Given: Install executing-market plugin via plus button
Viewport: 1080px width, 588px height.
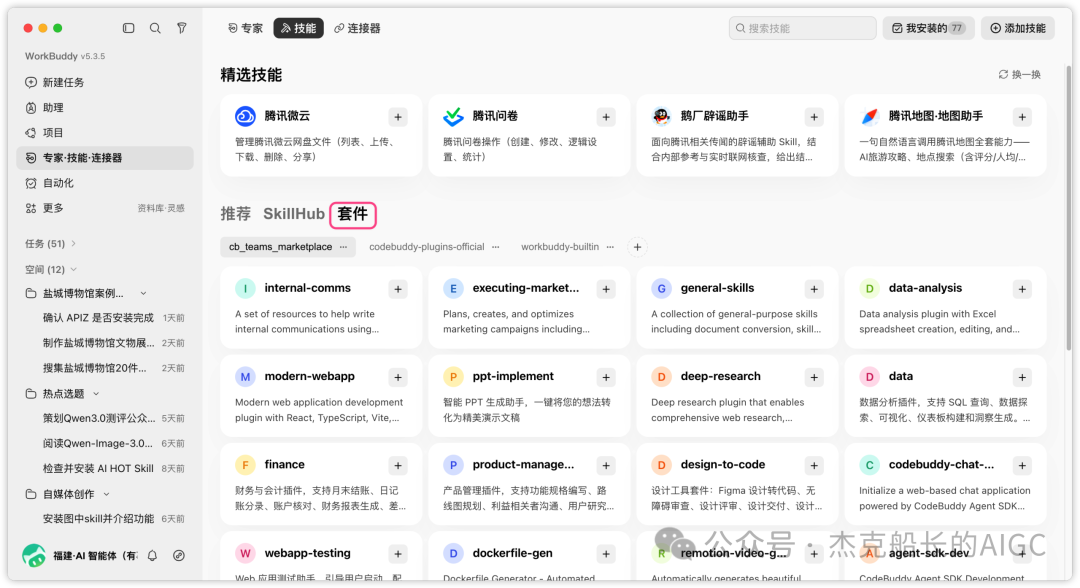Looking at the screenshot, I should tap(606, 289).
